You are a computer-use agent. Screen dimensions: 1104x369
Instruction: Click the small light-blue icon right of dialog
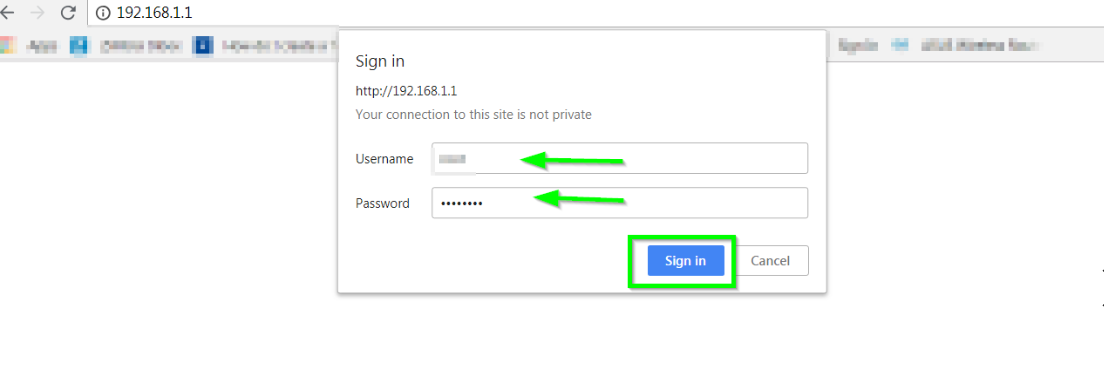899,46
